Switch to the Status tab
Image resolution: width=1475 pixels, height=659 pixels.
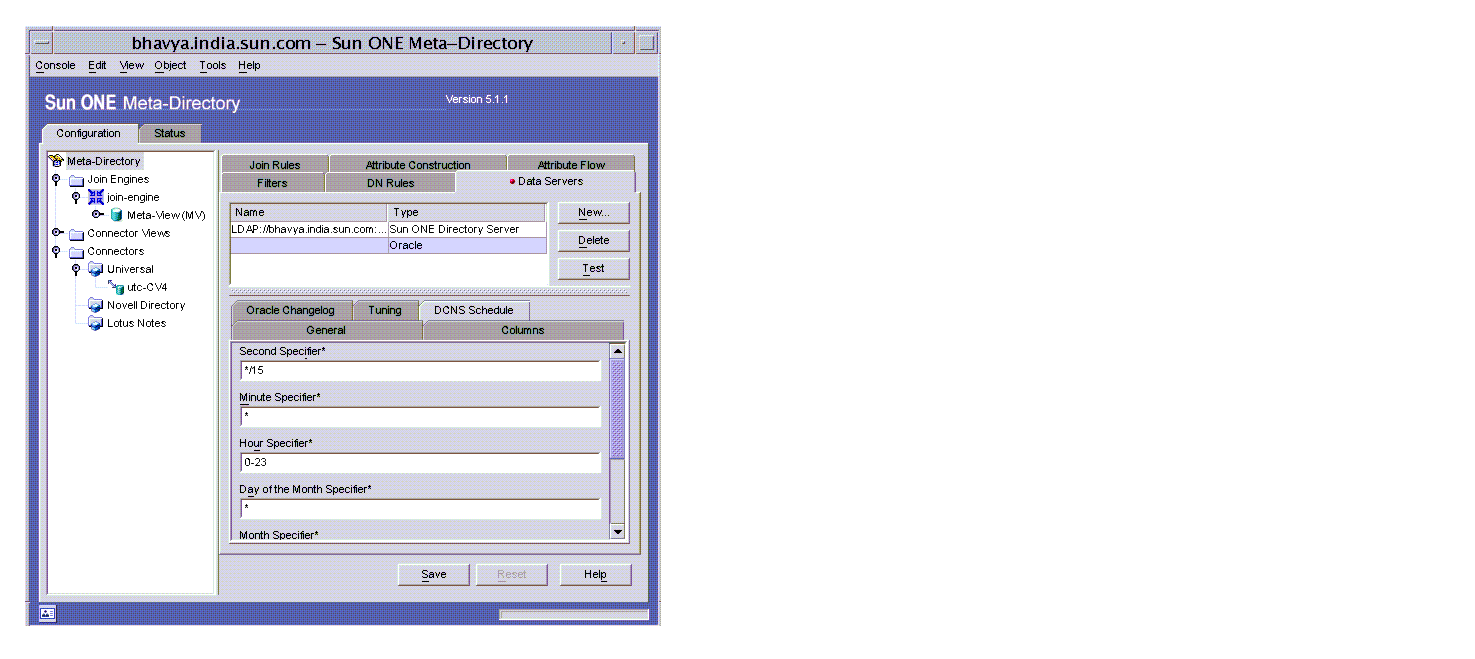click(170, 134)
